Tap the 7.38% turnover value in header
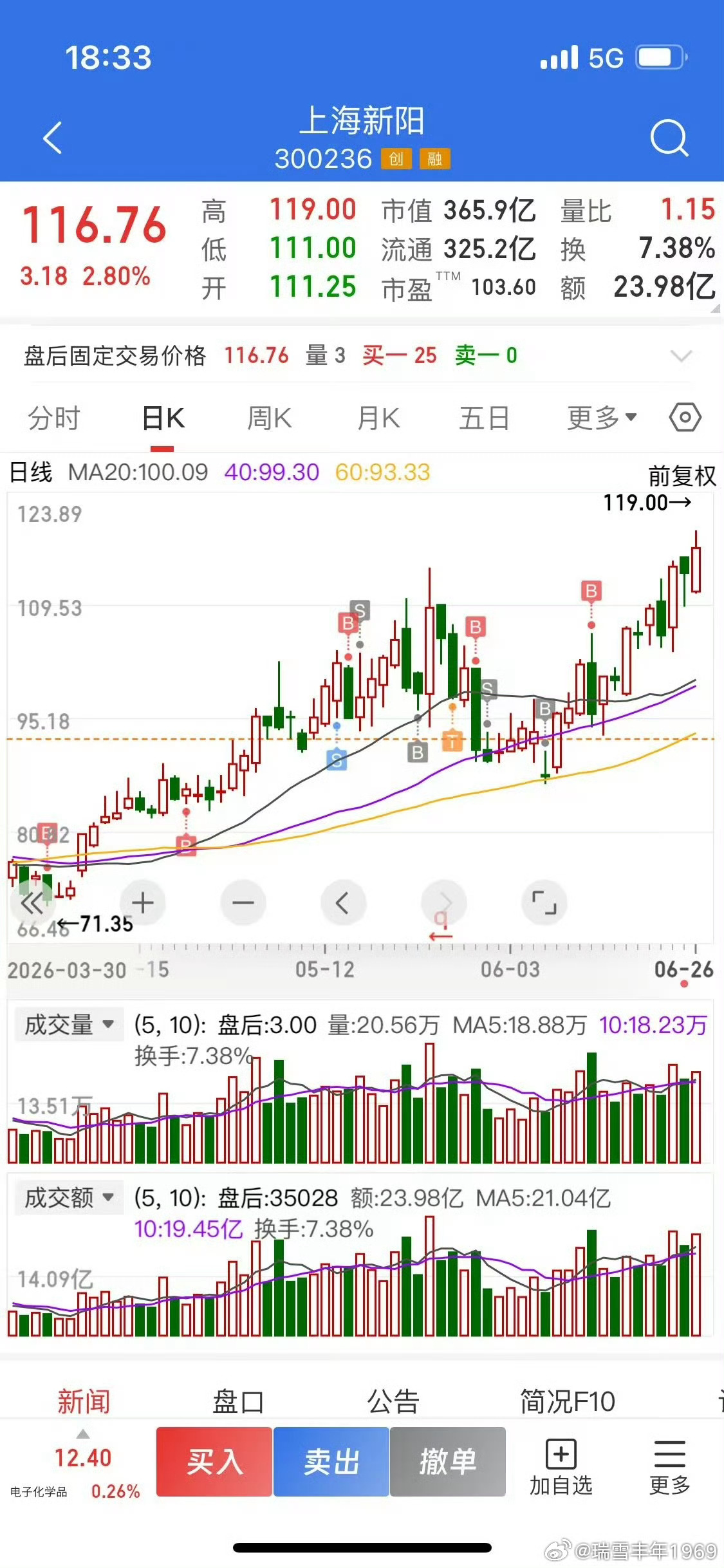724x1568 pixels. pyautogui.click(x=677, y=248)
